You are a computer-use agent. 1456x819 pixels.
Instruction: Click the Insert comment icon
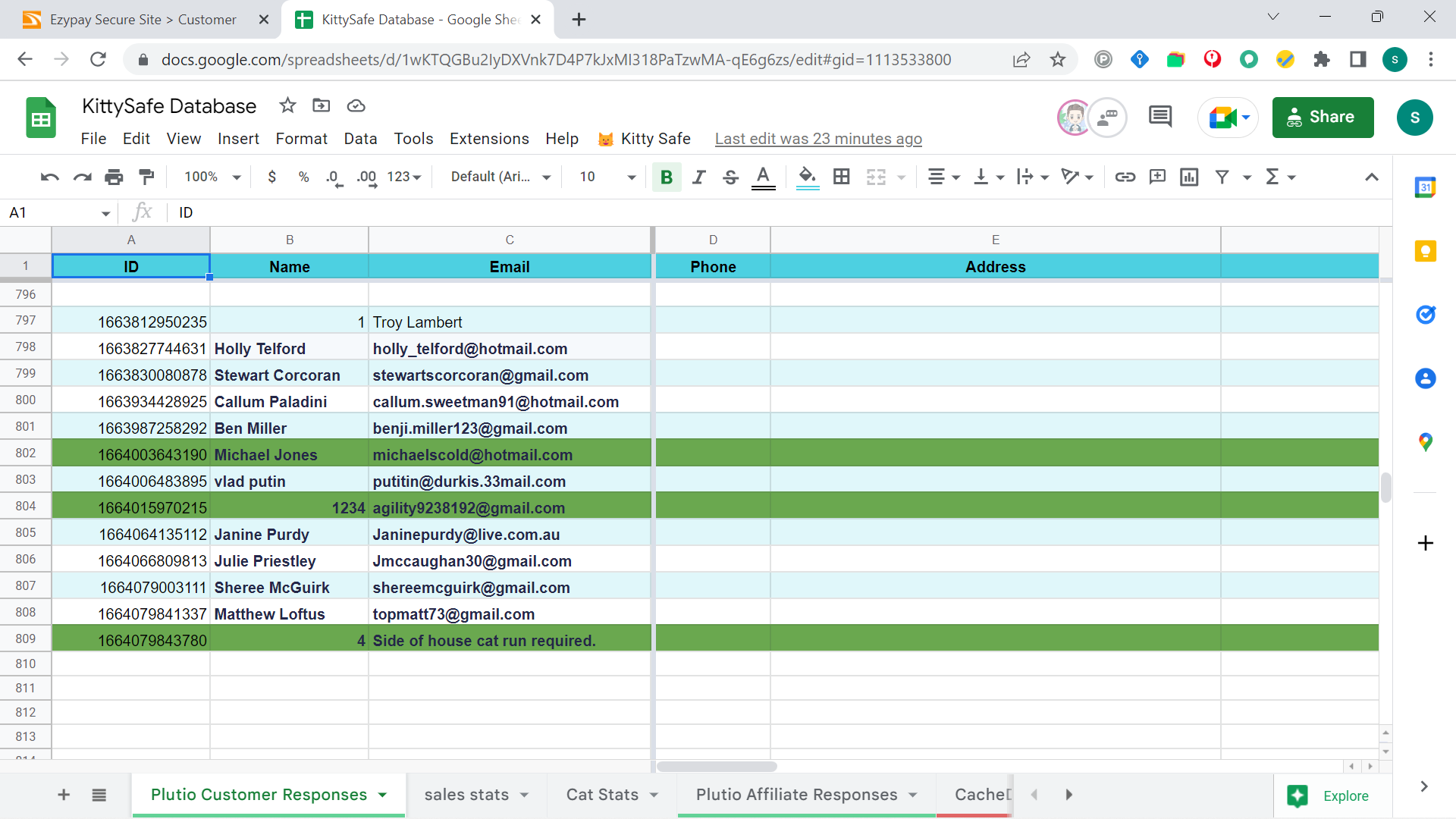pos(1157,177)
